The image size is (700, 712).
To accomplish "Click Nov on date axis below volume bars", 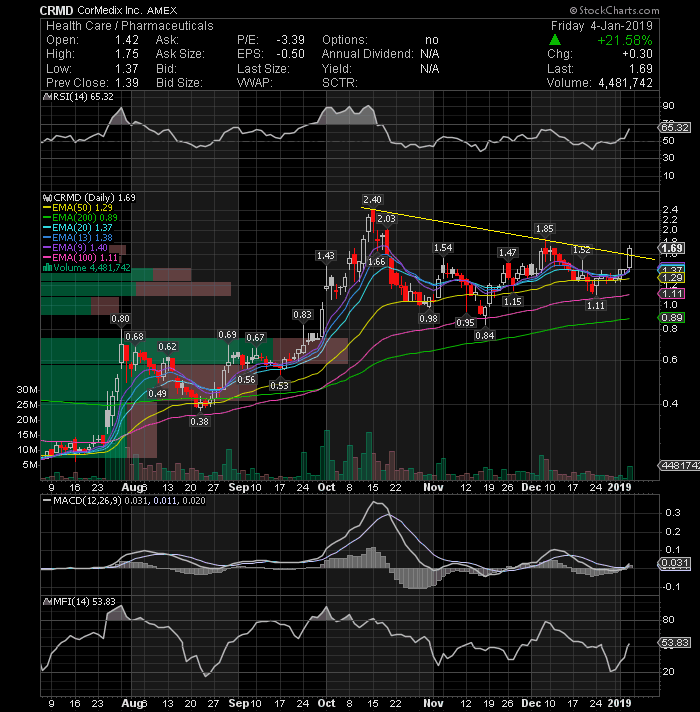I will [433, 487].
